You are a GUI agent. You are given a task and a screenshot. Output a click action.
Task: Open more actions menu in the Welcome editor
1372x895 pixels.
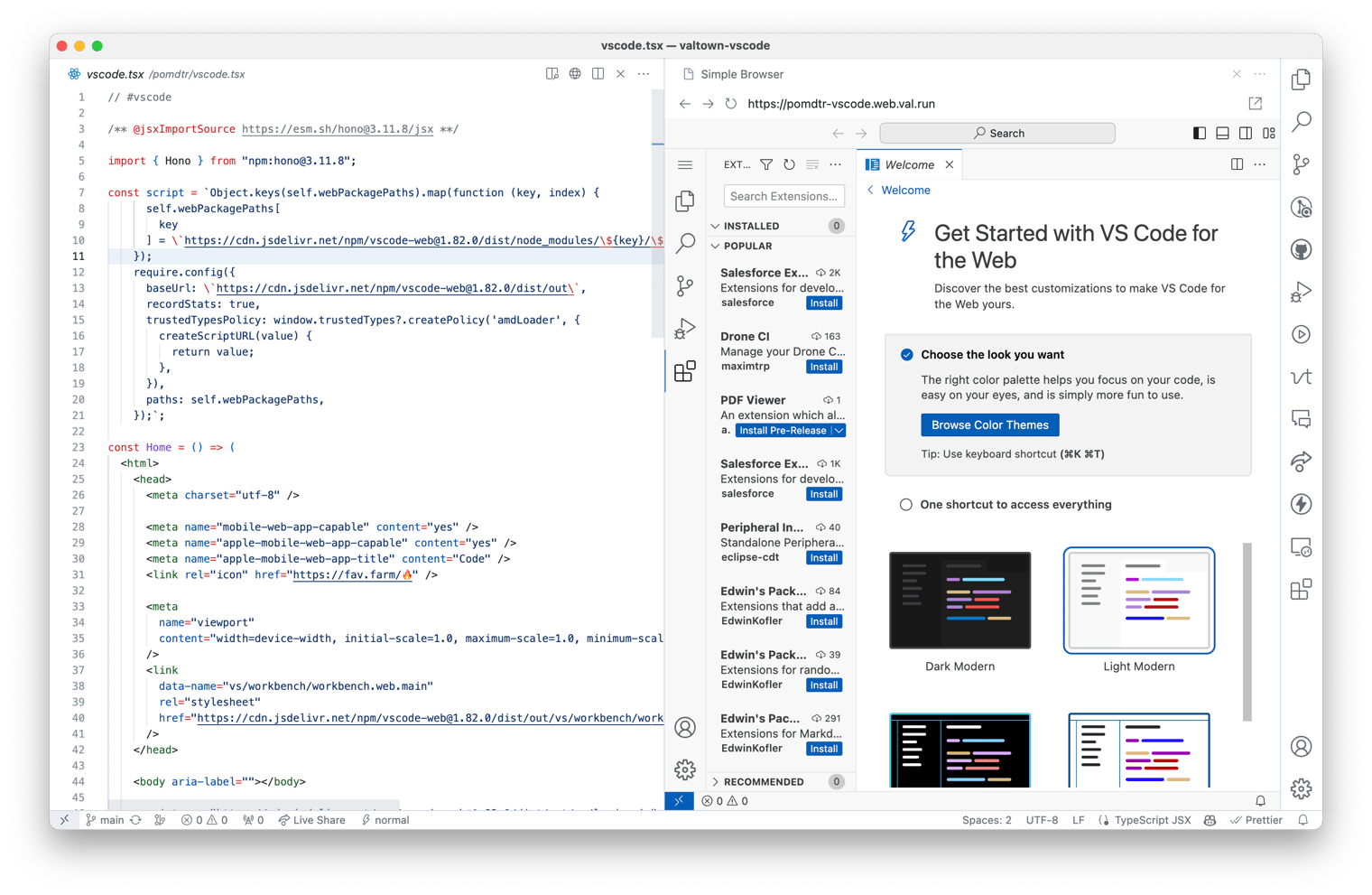pos(1260,164)
